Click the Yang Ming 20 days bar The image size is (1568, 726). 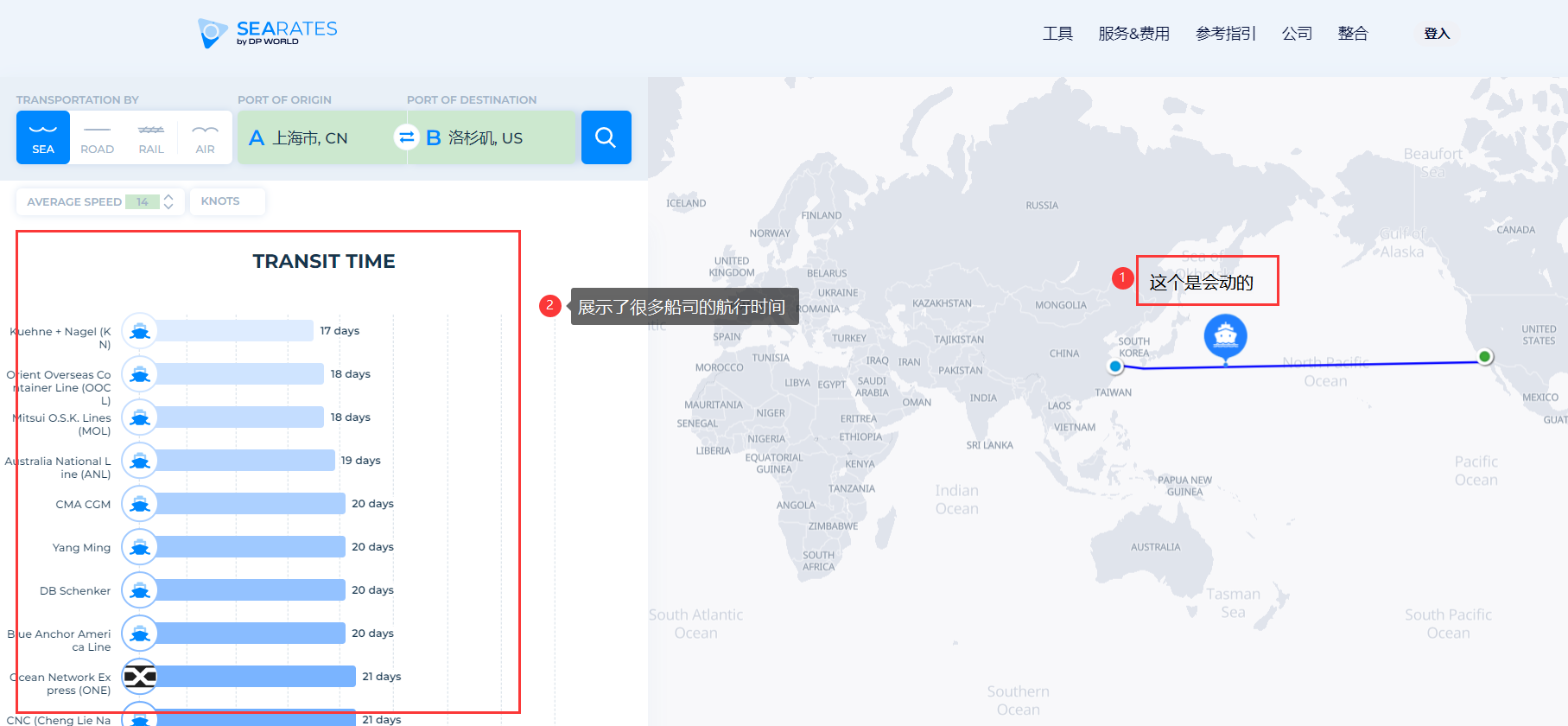tap(251, 547)
